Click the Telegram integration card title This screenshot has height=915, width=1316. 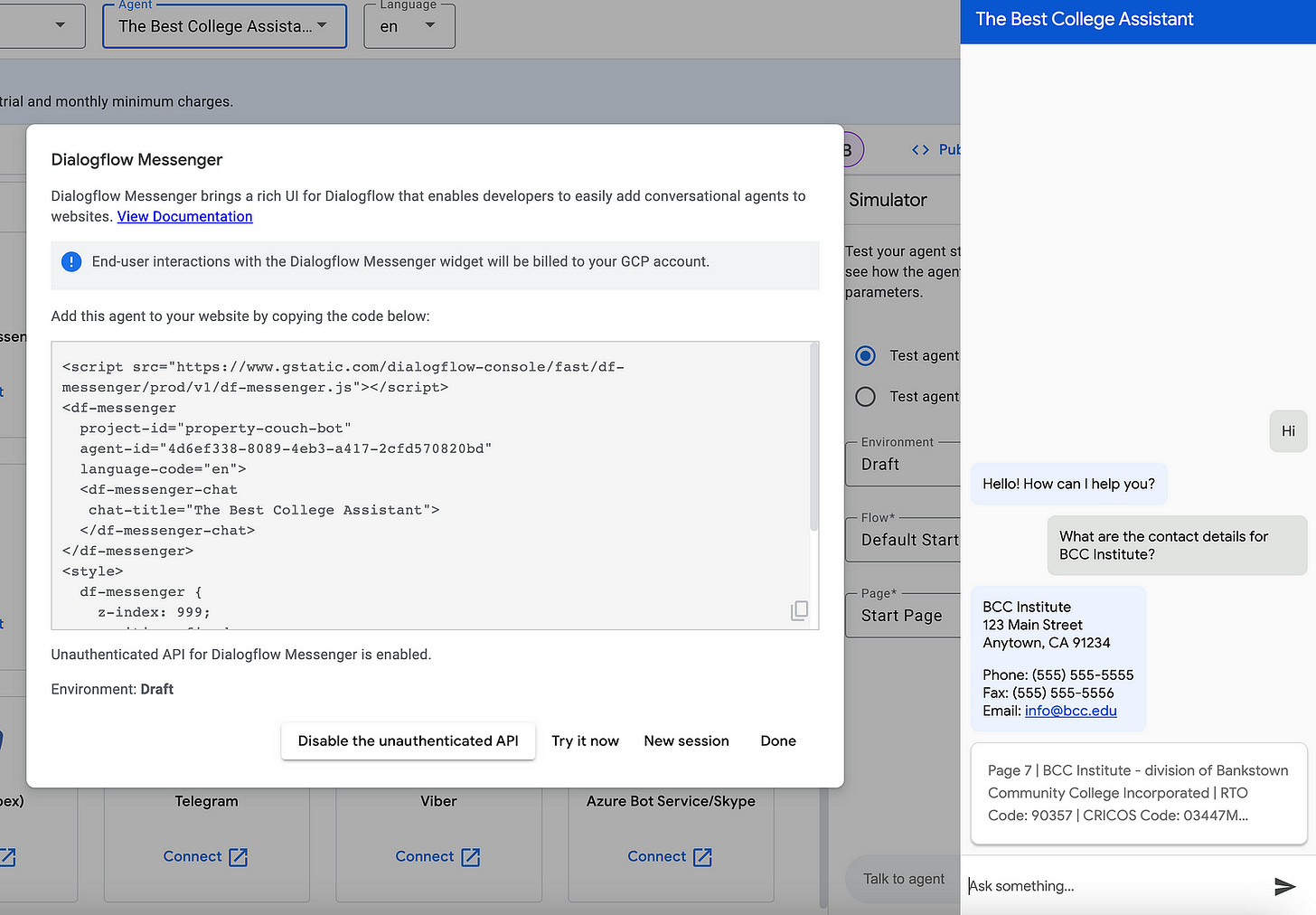(207, 801)
